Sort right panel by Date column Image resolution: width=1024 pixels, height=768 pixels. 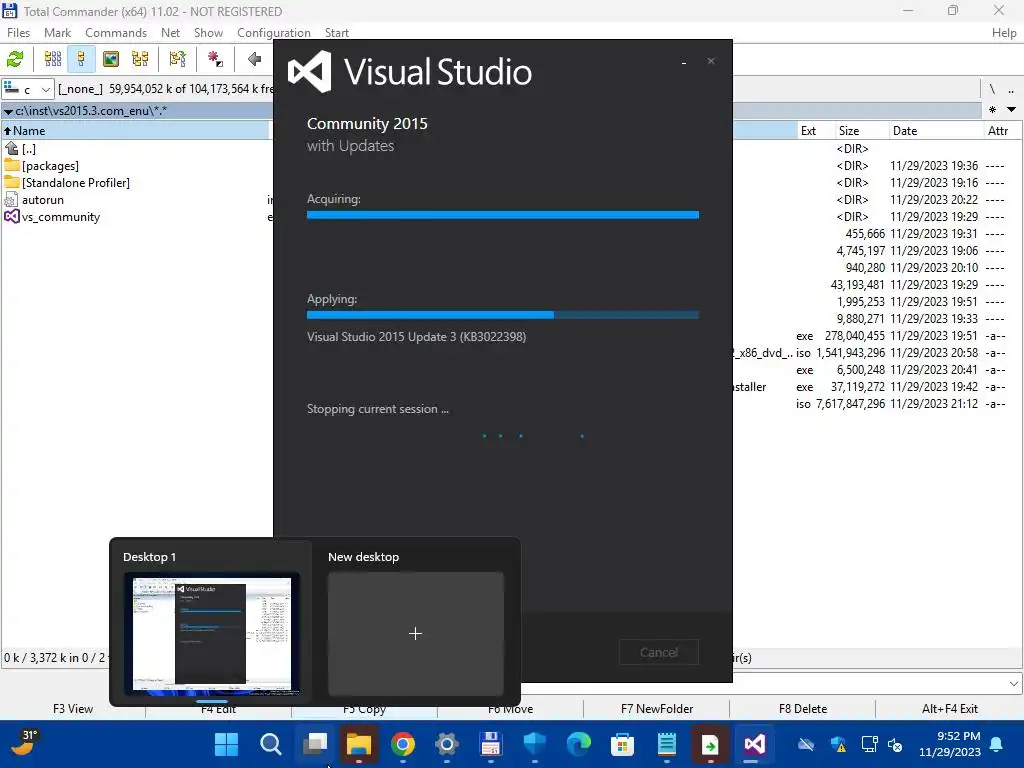pyautogui.click(x=936, y=131)
